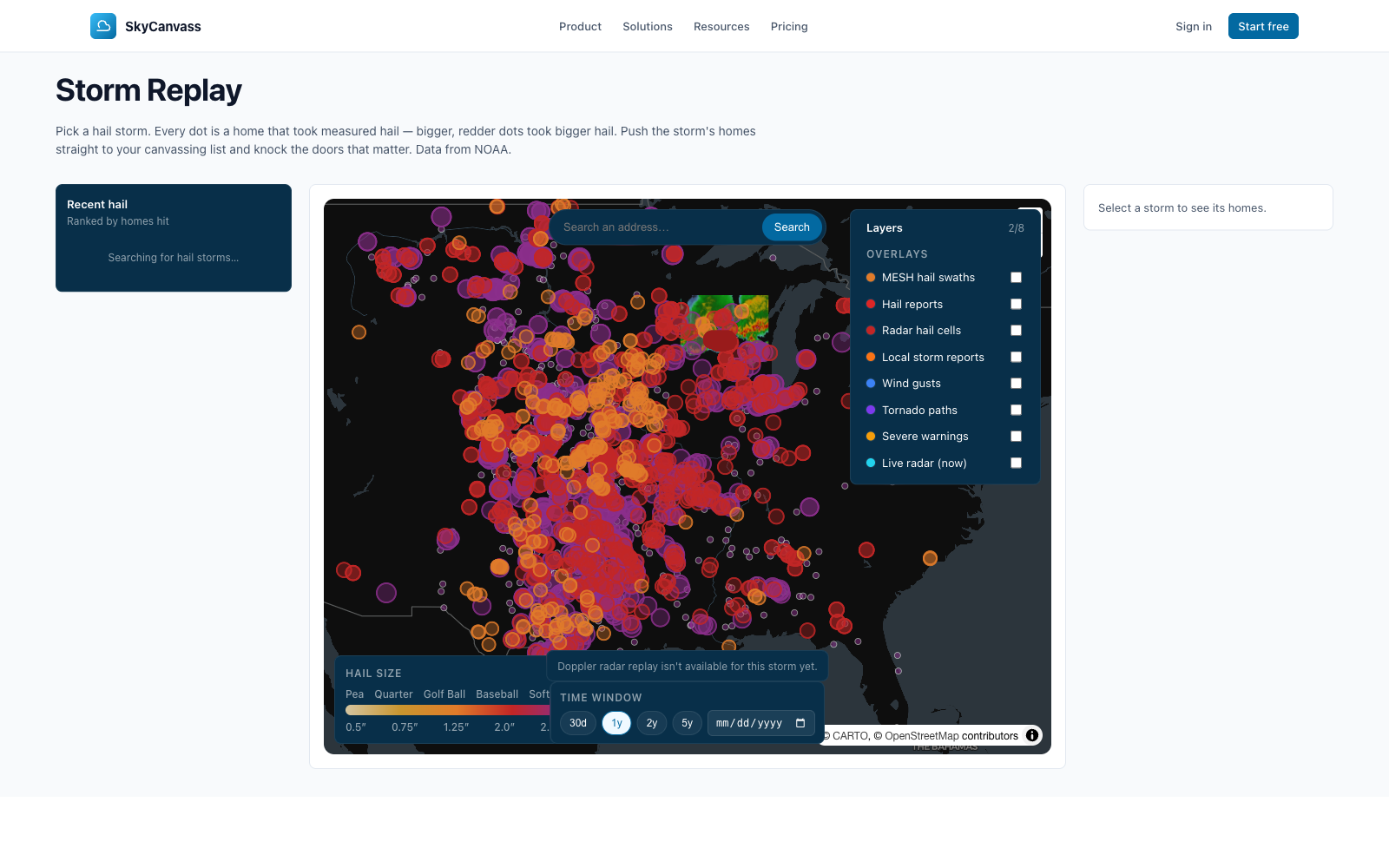Open the Product menu
This screenshot has width=1389, height=868.
point(580,27)
